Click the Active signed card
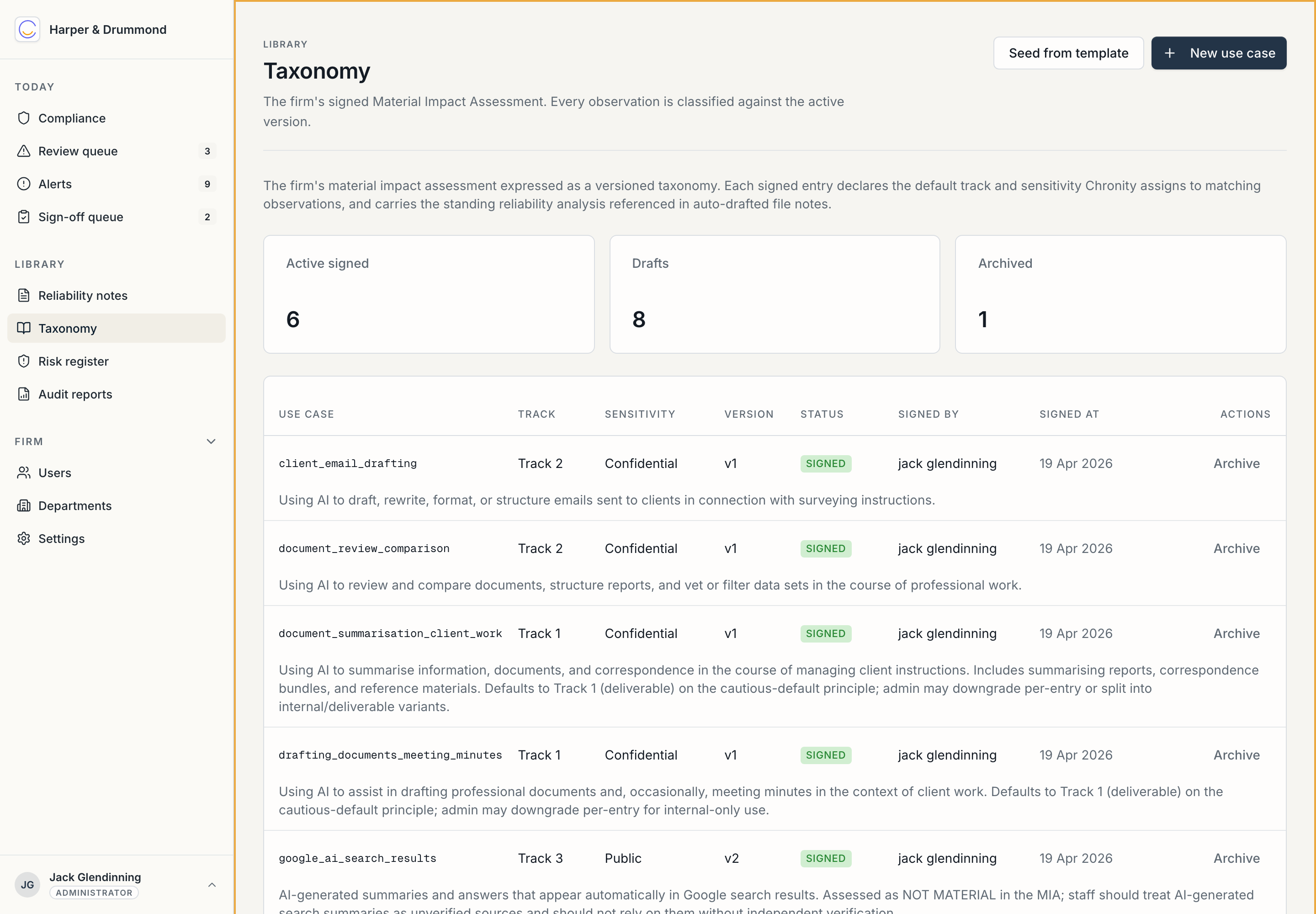The width and height of the screenshot is (1316, 914). point(429,294)
